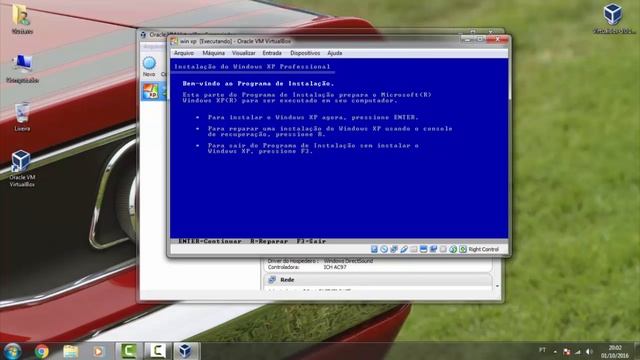The height and width of the screenshot is (360, 640).
Task: Click the hard disk activity status icon
Action: [x=374, y=249]
